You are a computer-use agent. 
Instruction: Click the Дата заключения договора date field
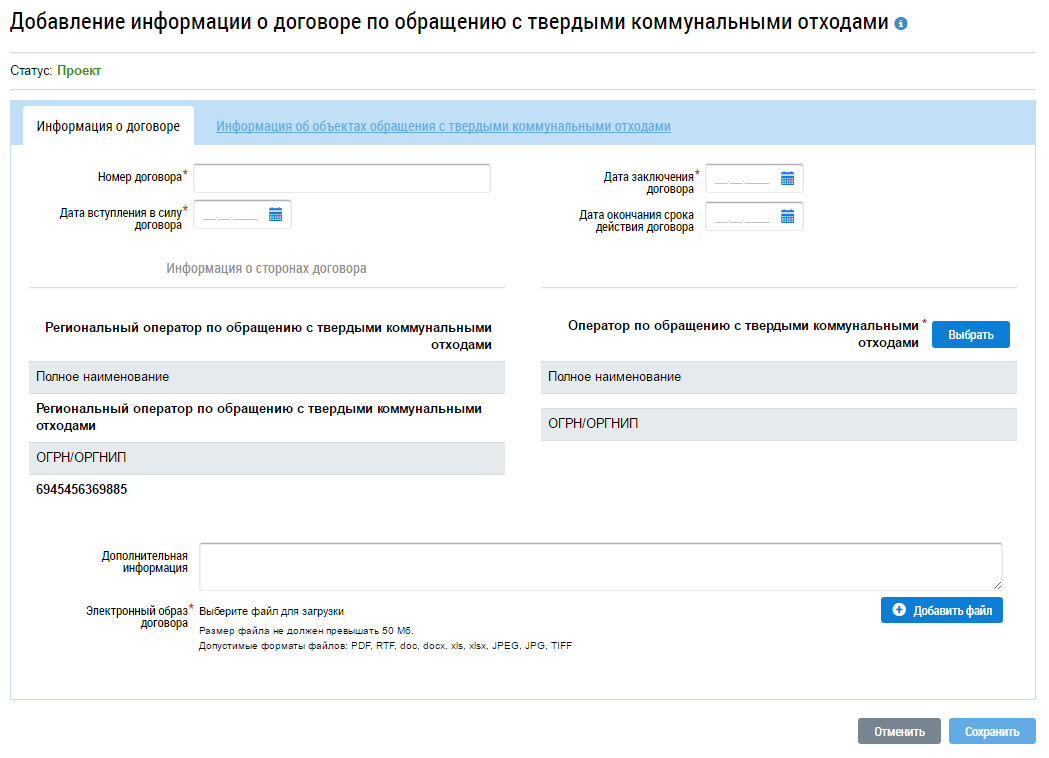click(x=742, y=179)
